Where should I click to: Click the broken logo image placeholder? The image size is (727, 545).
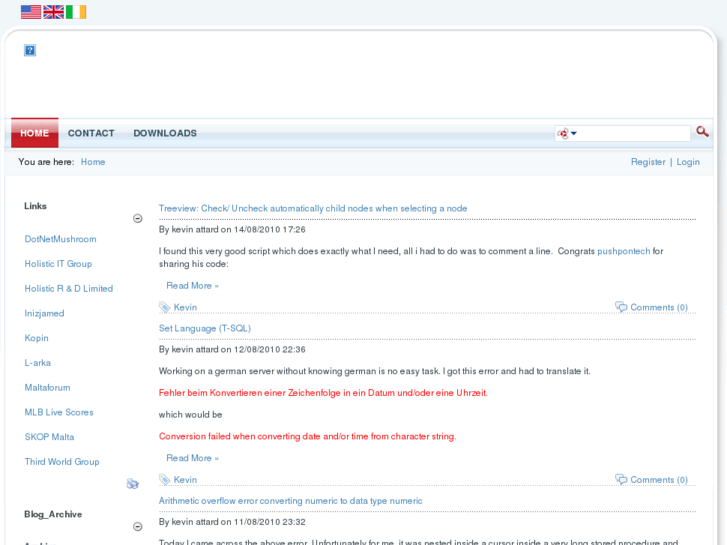(30, 50)
